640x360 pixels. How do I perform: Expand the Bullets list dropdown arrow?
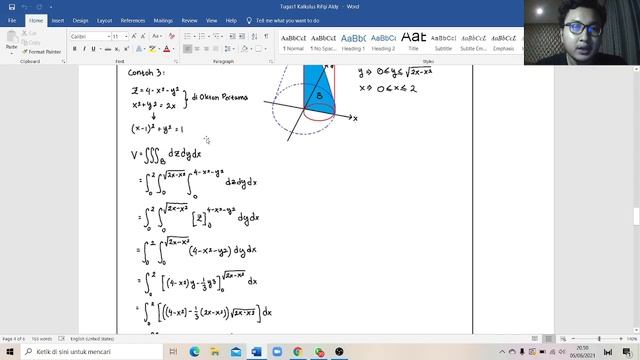click(195, 36)
